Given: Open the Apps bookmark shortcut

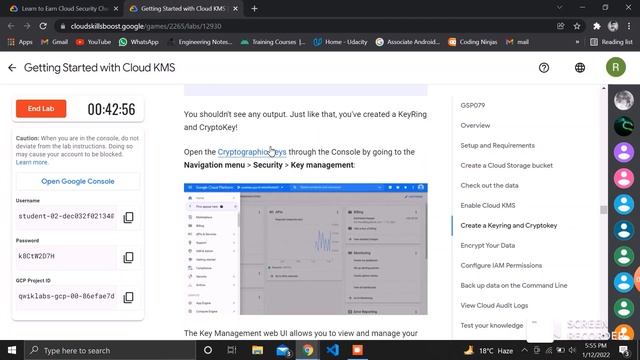Looking at the screenshot, I should pyautogui.click(x=20, y=42).
